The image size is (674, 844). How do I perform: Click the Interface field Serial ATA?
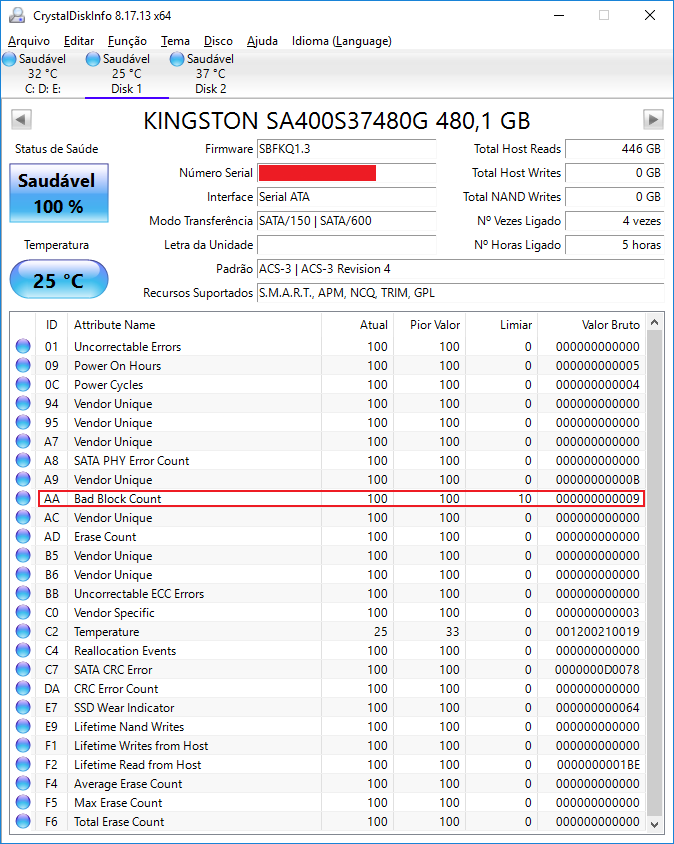pyautogui.click(x=346, y=197)
